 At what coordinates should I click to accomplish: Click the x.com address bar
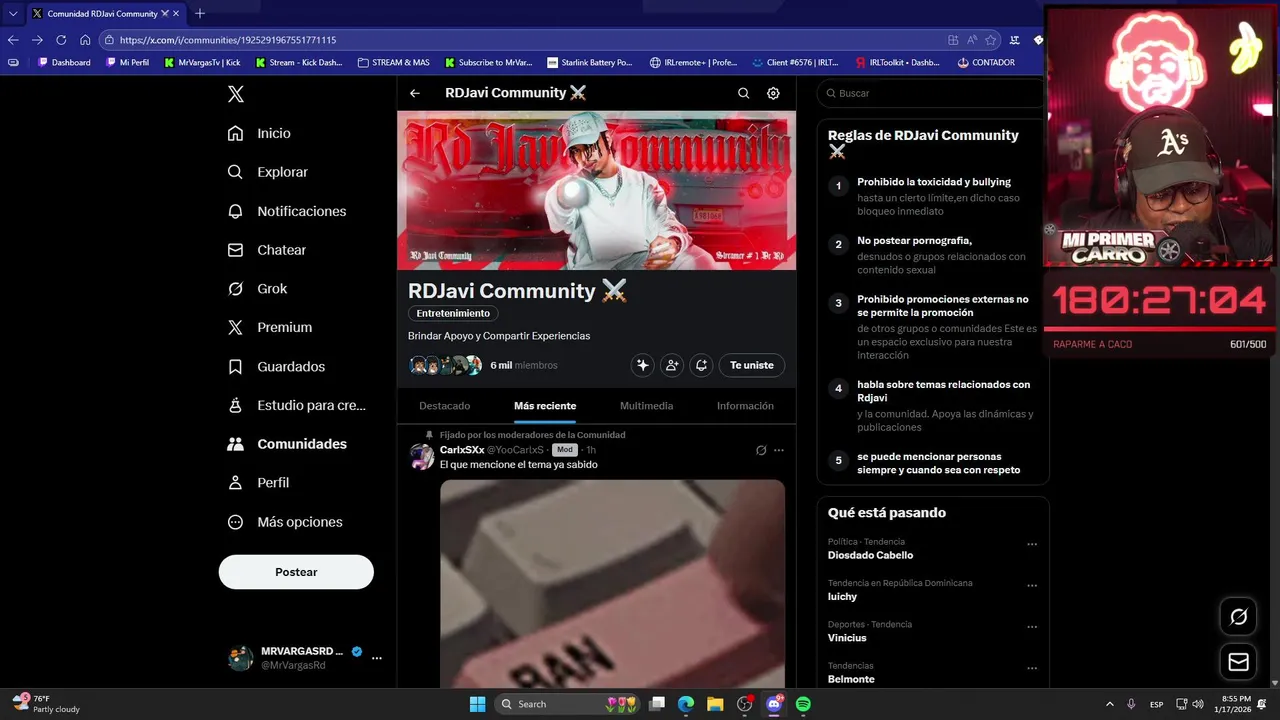pyautogui.click(x=520, y=40)
